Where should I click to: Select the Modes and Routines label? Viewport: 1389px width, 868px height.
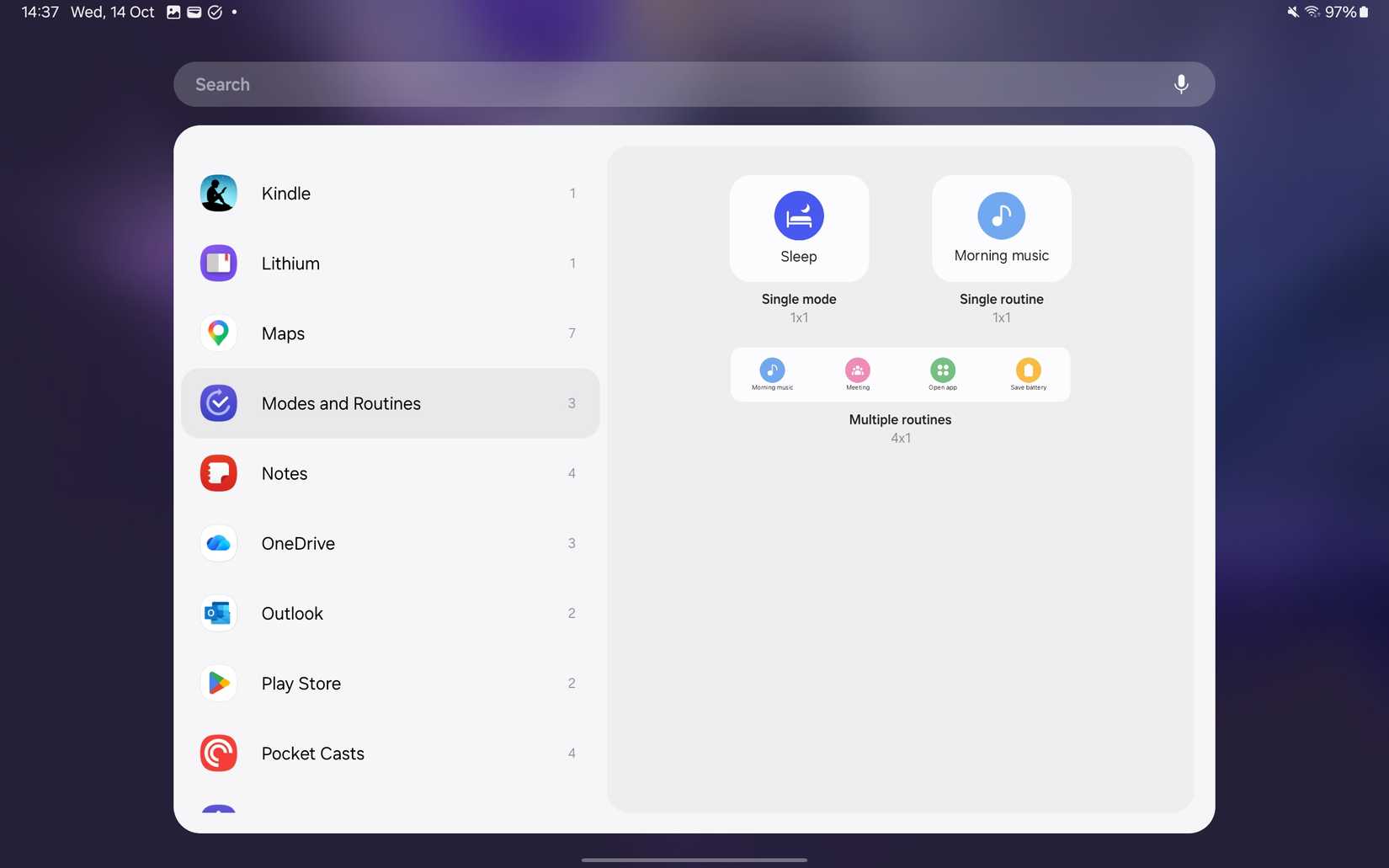341,403
